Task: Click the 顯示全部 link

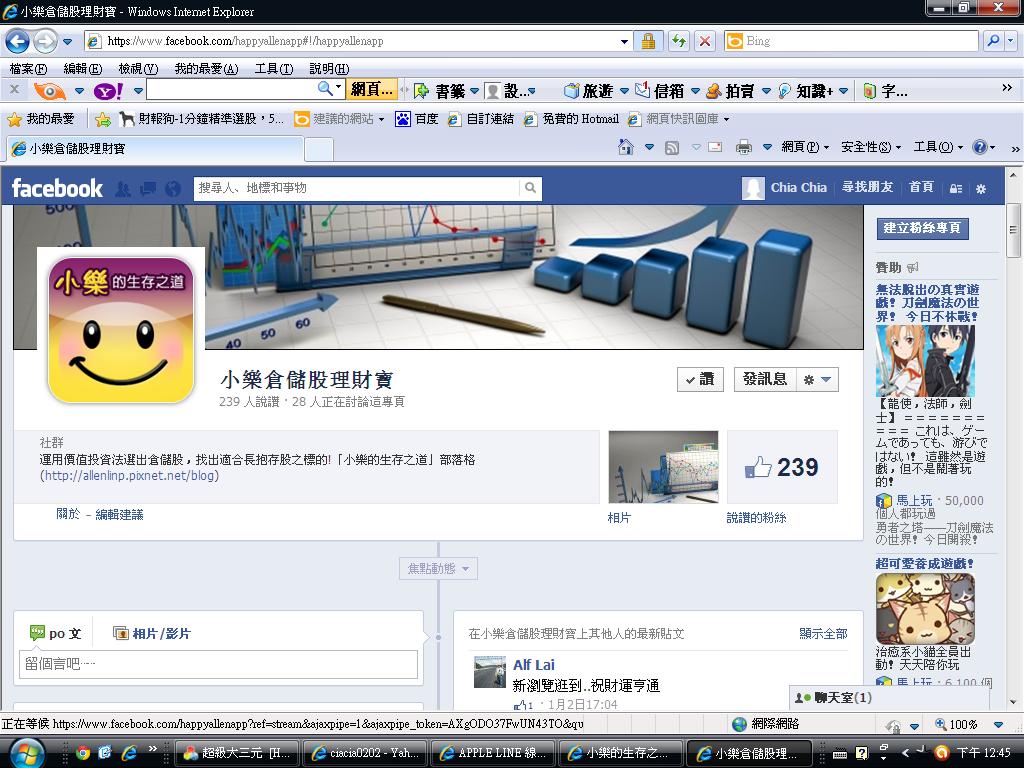Action: pos(823,633)
